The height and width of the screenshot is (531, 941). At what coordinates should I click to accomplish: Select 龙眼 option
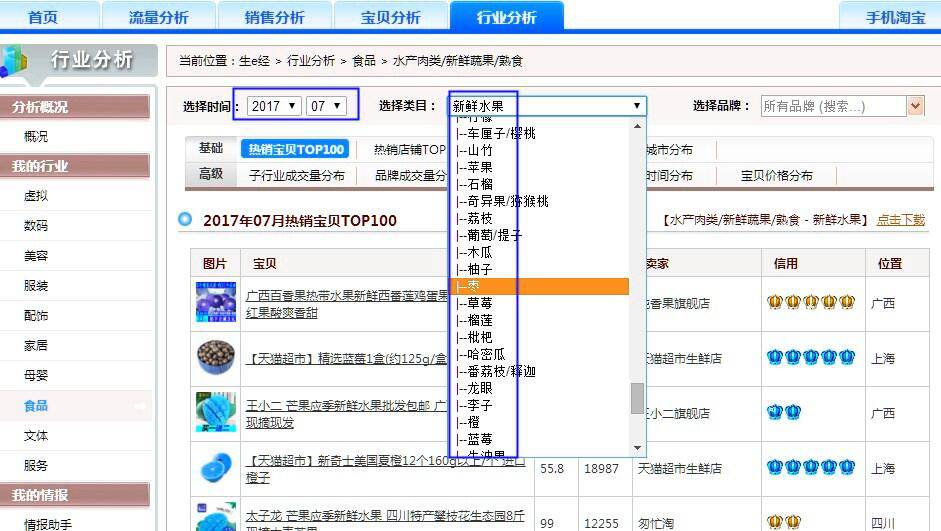pyautogui.click(x=540, y=388)
